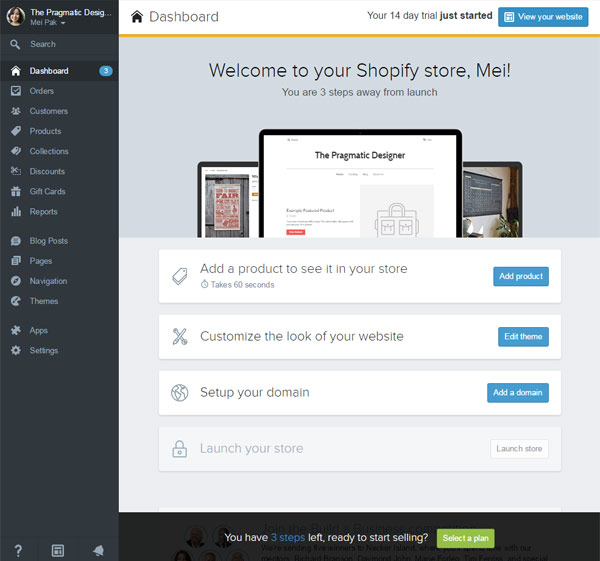Viewport: 600px width, 561px height.
Task: Focus the Search field in sidebar
Action: 59,44
